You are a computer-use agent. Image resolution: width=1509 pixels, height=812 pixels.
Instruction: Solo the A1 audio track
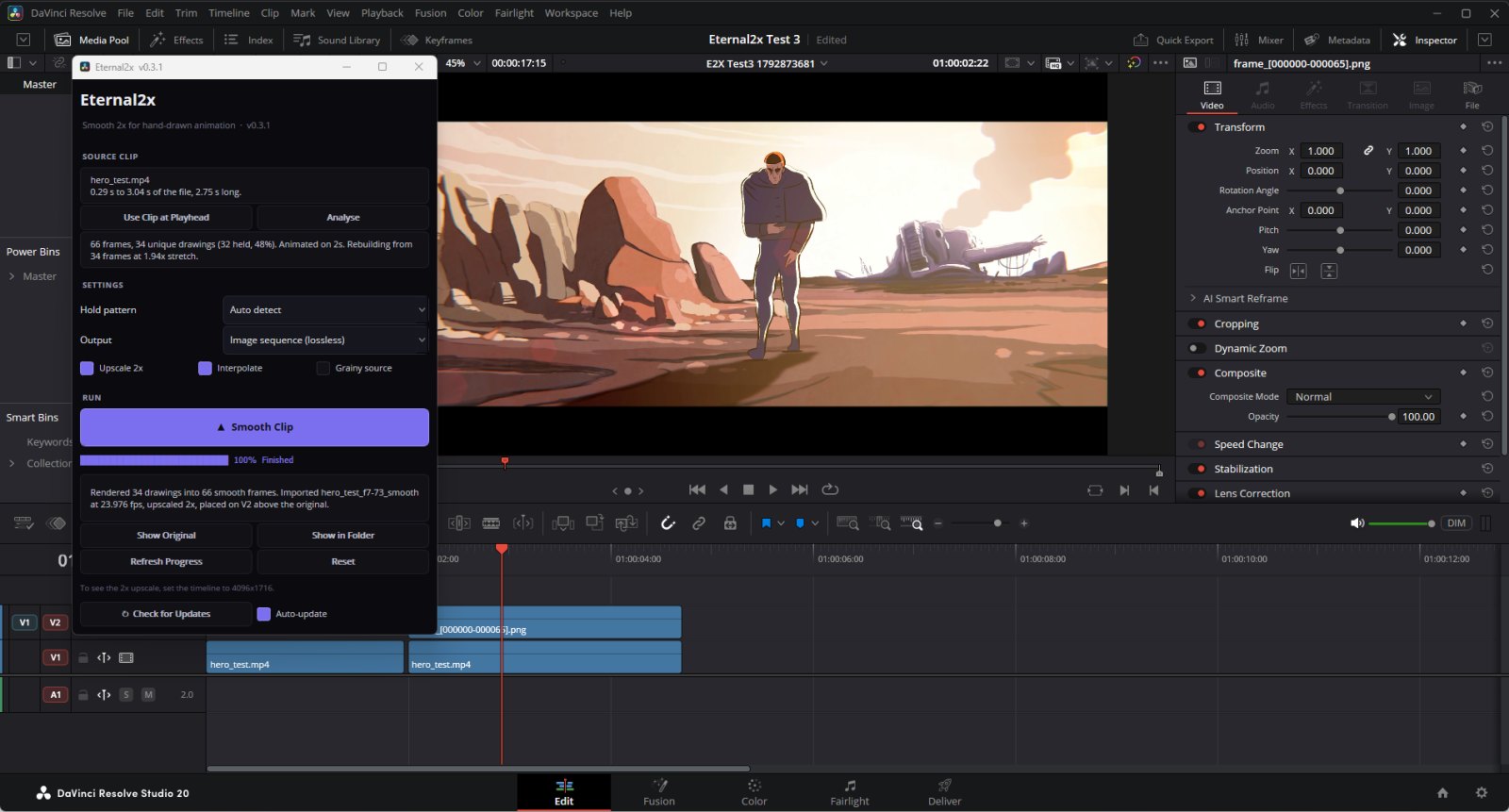click(x=125, y=694)
